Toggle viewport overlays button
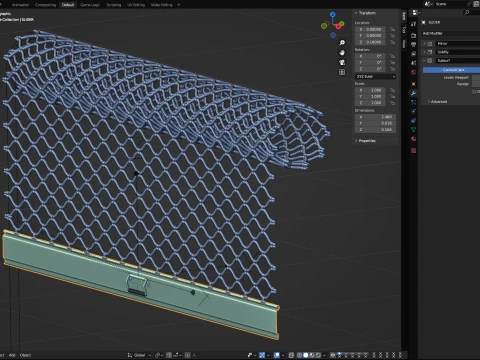The image size is (480, 360). [x=277, y=355]
